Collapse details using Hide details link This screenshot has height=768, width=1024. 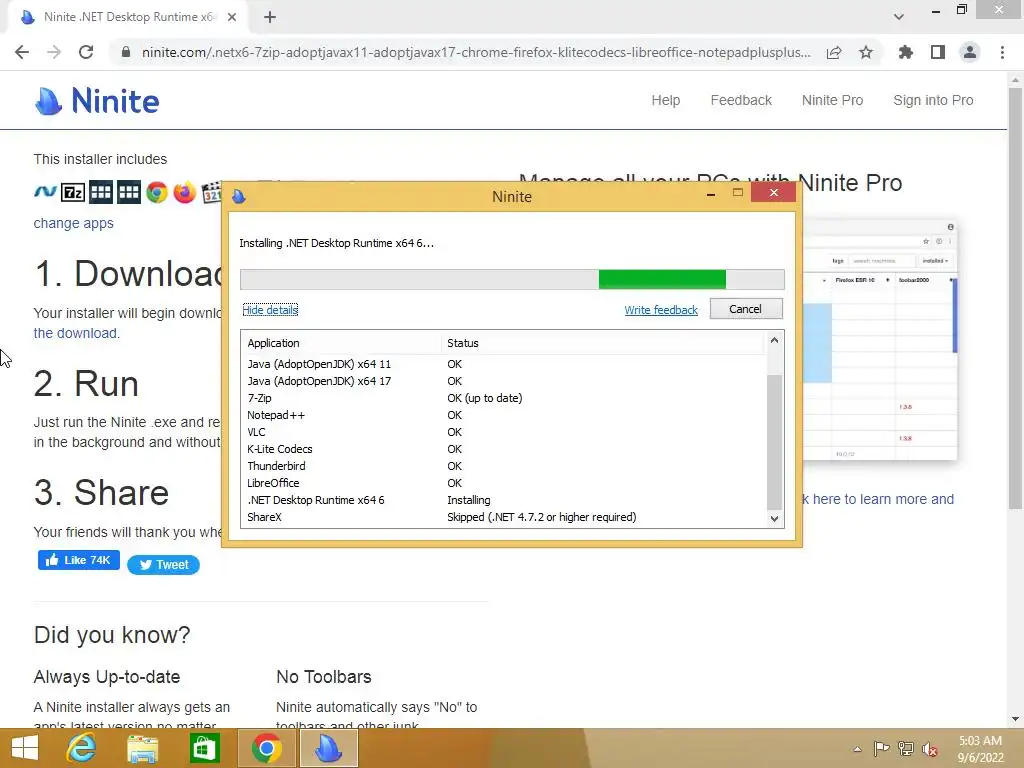[270, 310]
